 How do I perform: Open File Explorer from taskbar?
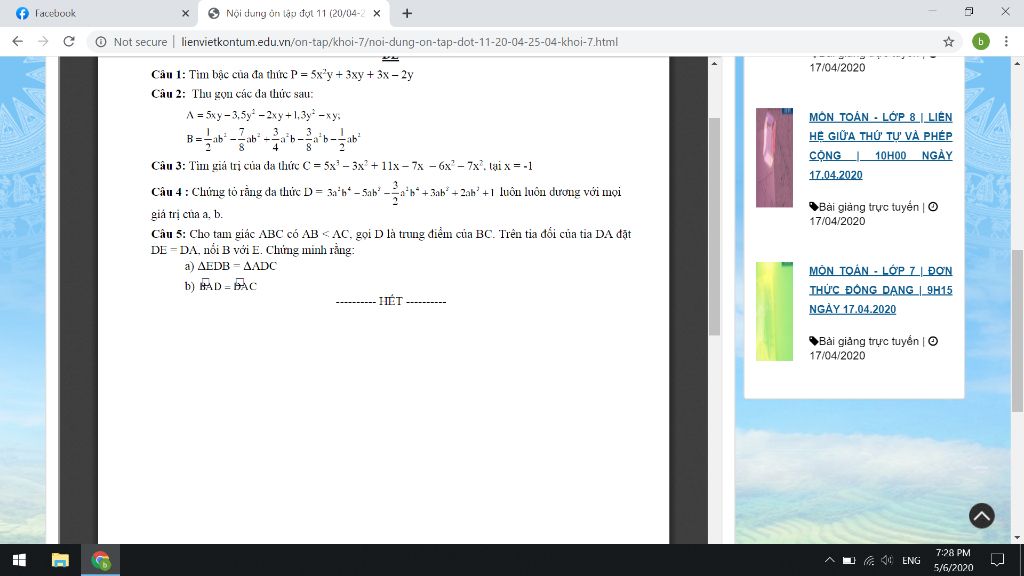[x=60, y=560]
